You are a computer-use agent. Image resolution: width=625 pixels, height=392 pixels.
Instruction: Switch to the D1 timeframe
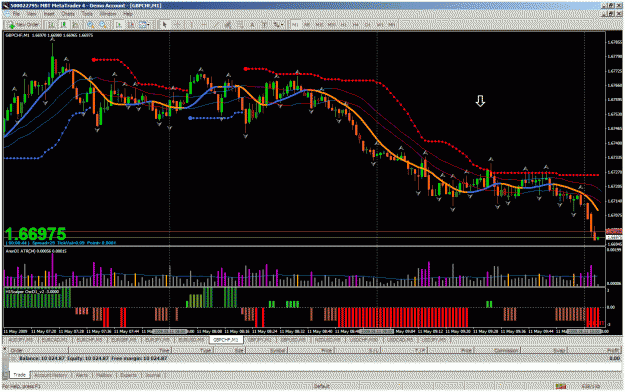pyautogui.click(x=368, y=25)
